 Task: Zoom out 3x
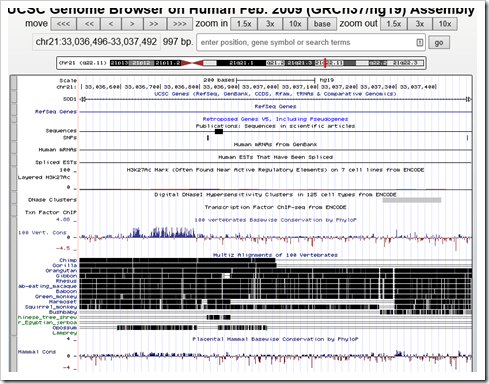tap(420, 24)
